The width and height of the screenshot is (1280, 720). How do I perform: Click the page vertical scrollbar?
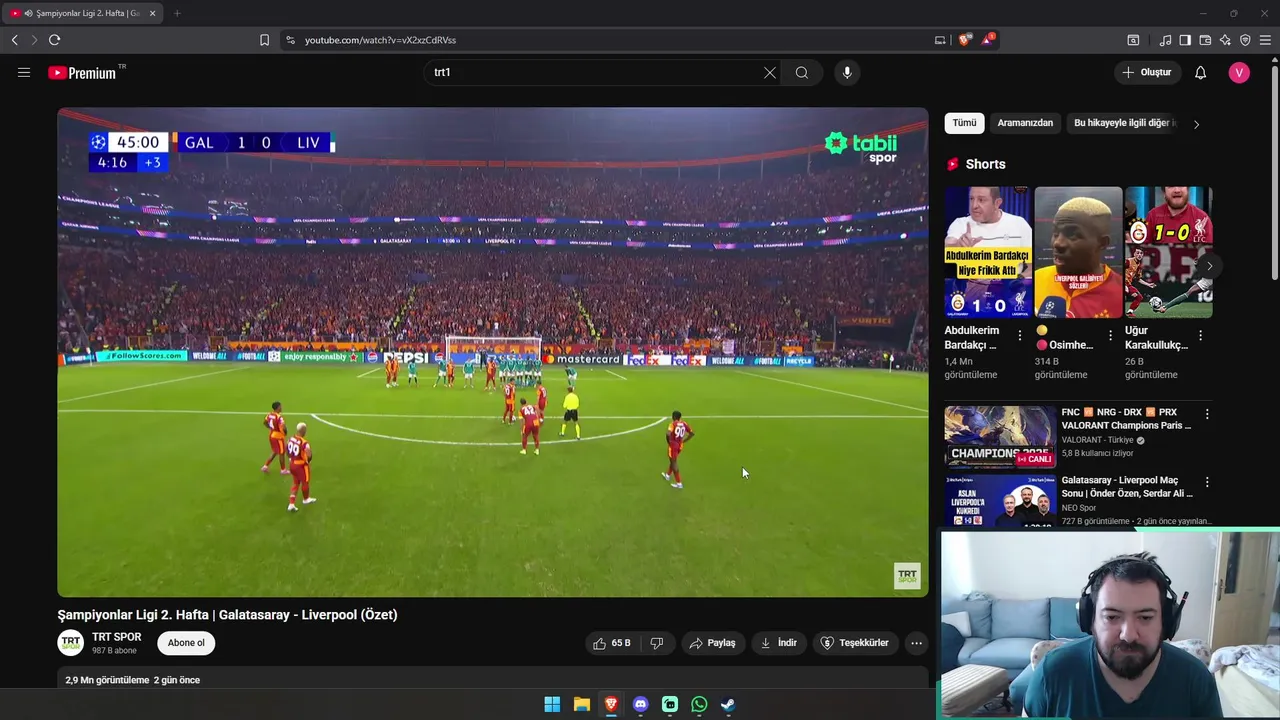point(1274,170)
